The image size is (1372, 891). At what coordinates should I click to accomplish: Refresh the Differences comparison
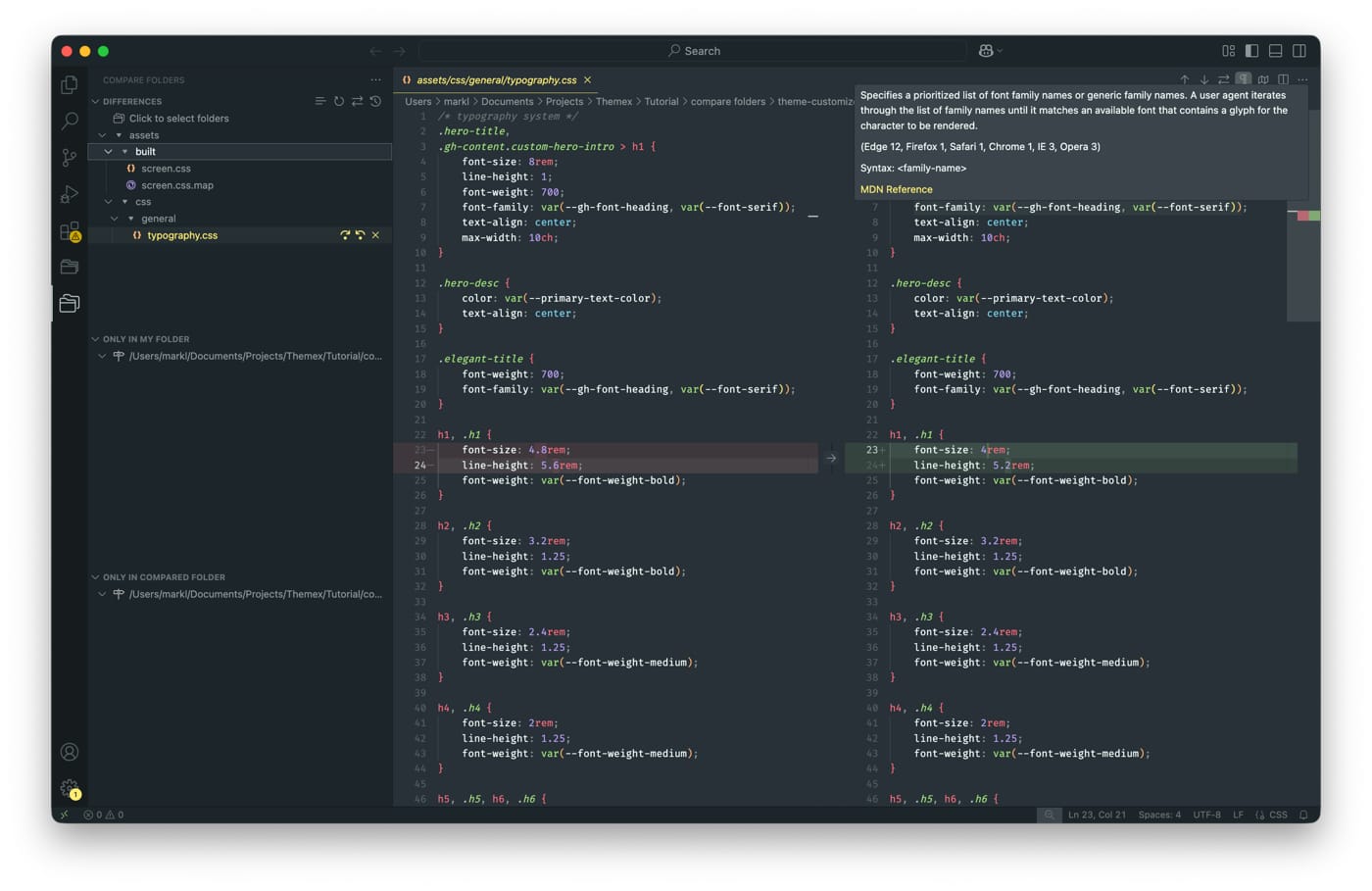[x=339, y=101]
